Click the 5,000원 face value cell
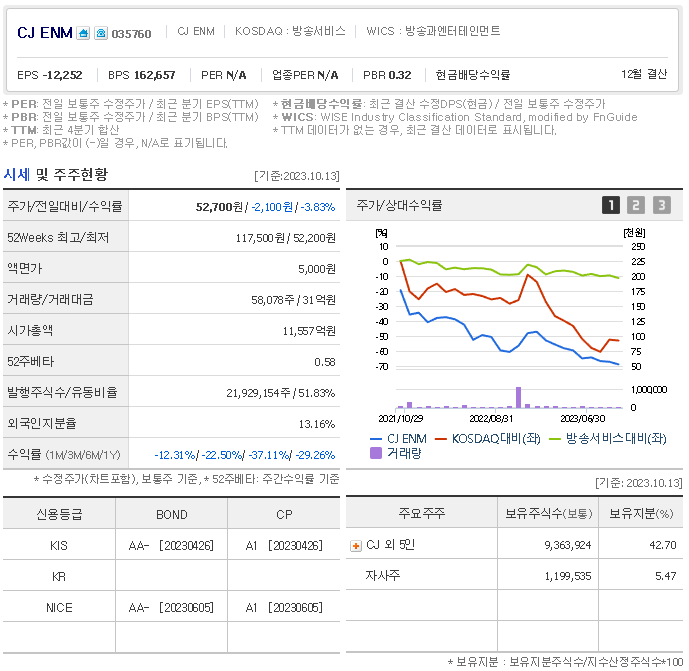 317,269
